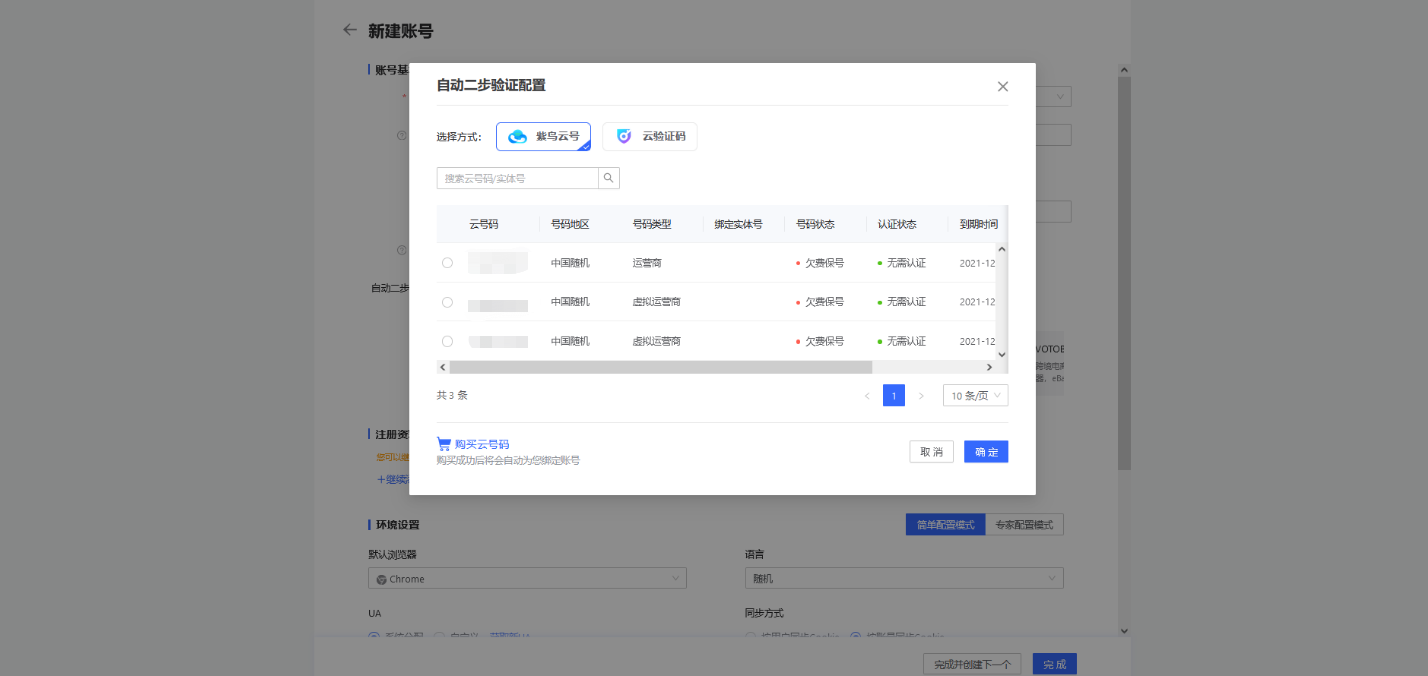Confirm selection with the 确定 button
This screenshot has height=676, width=1428.
pyautogui.click(x=985, y=451)
